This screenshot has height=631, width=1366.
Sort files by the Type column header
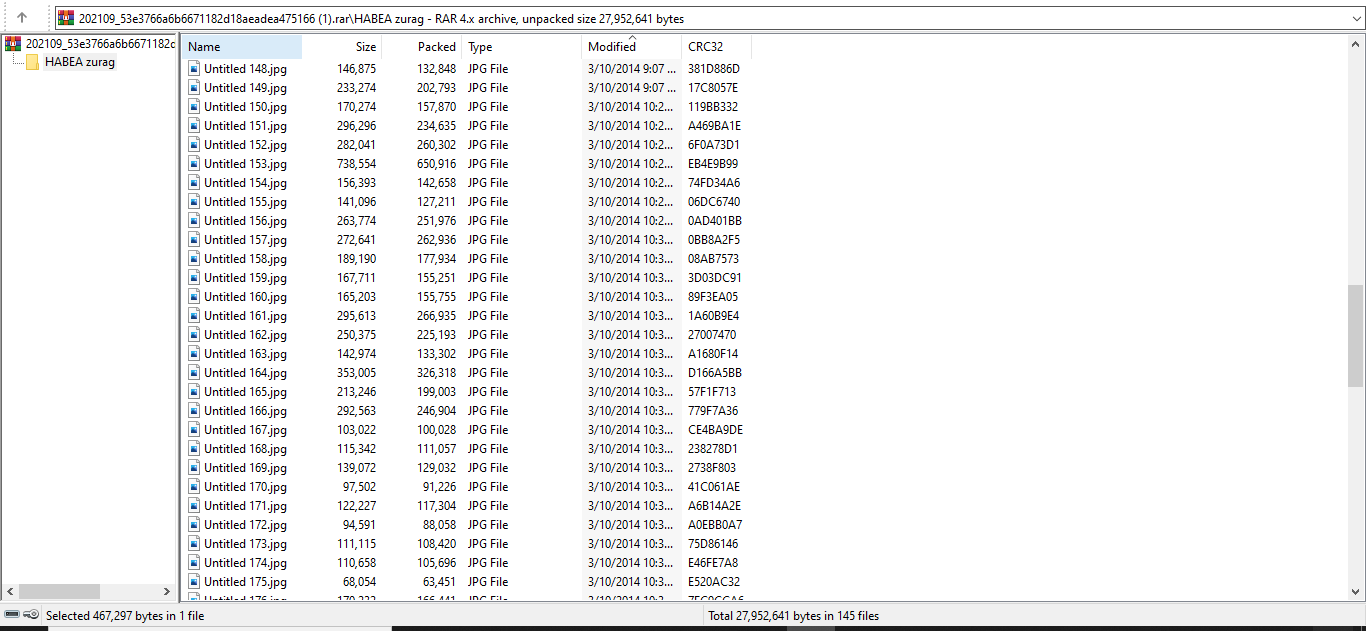click(522, 47)
